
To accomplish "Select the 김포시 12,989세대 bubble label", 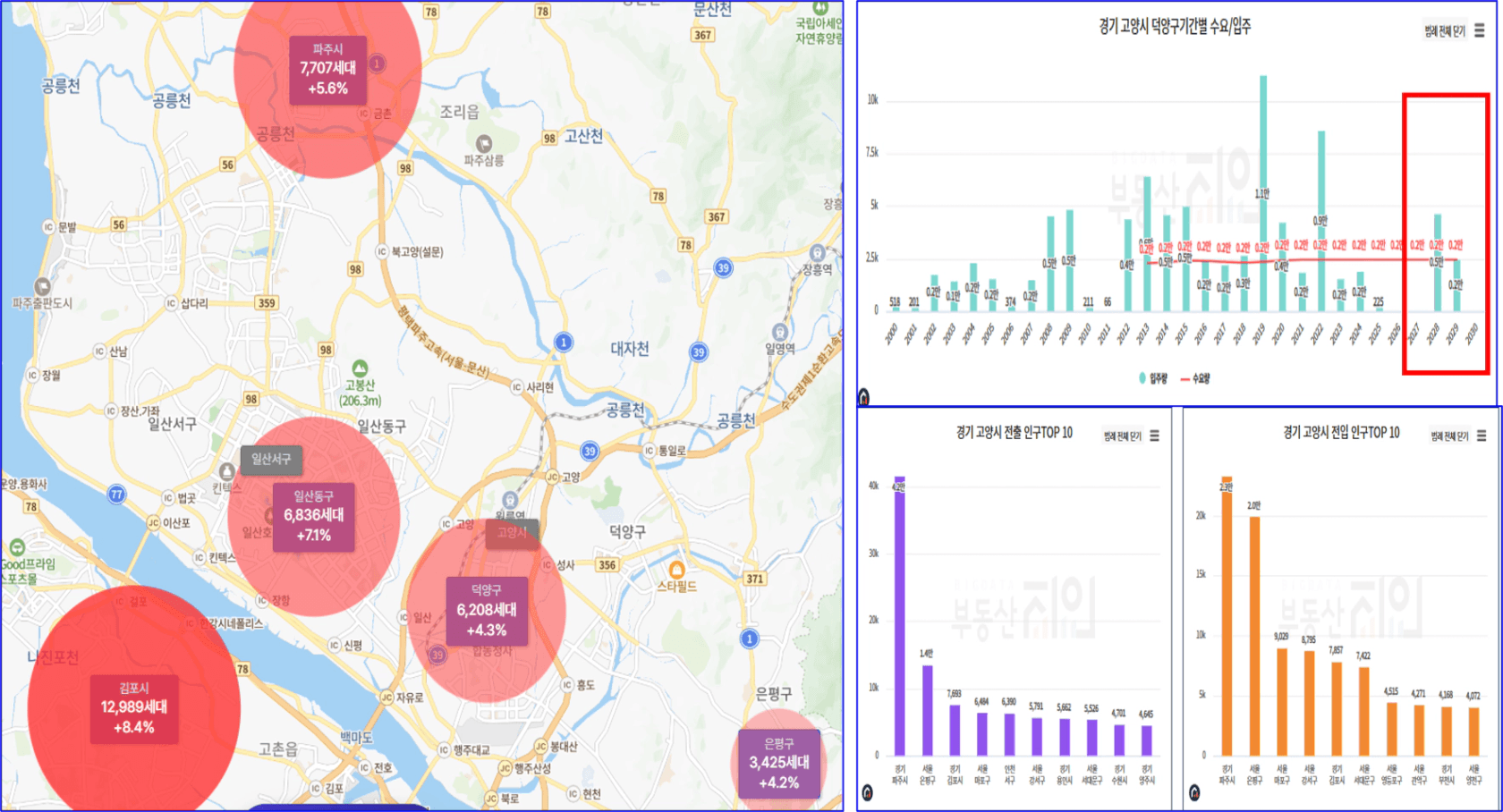I will 134,707.
